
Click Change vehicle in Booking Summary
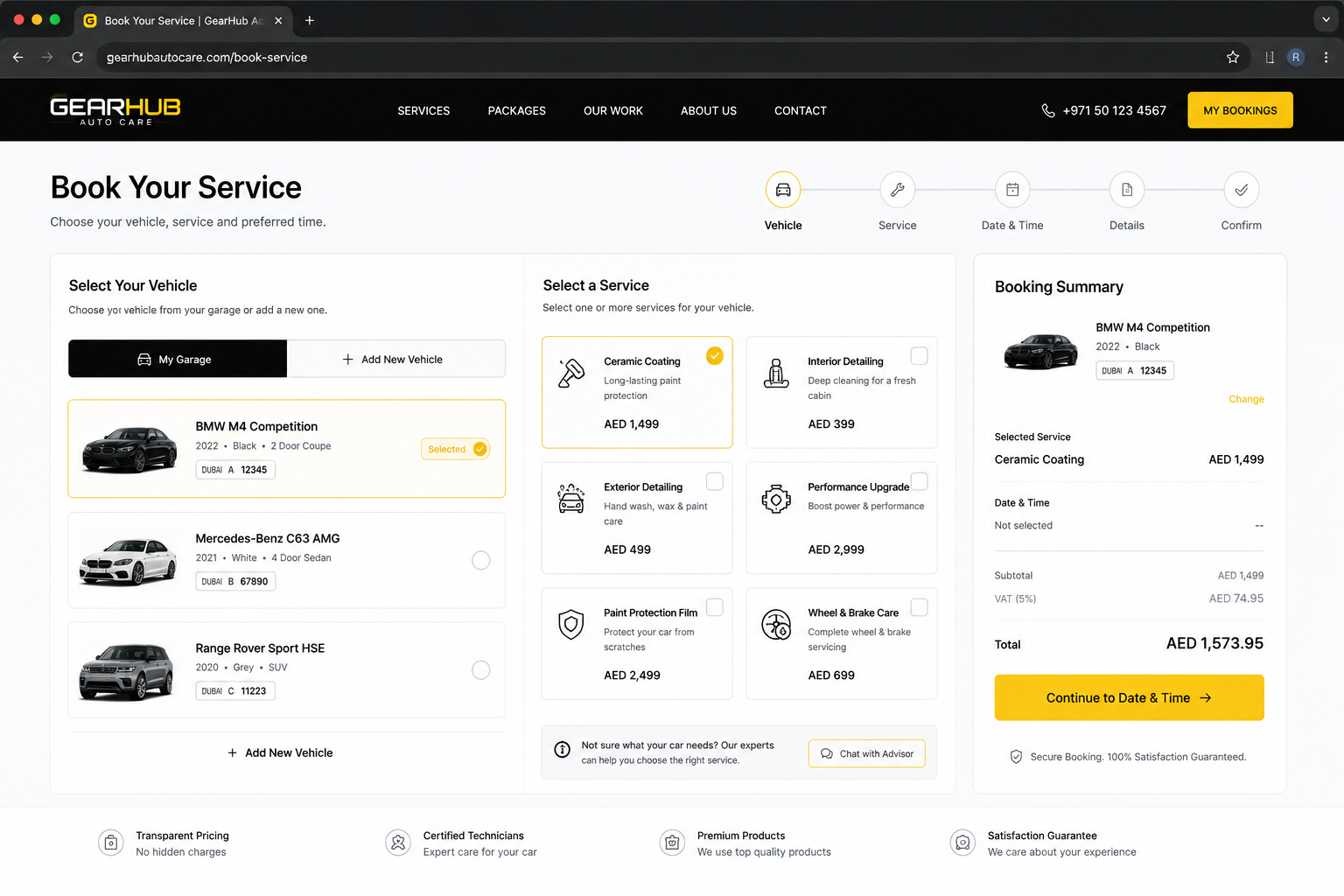[1246, 399]
